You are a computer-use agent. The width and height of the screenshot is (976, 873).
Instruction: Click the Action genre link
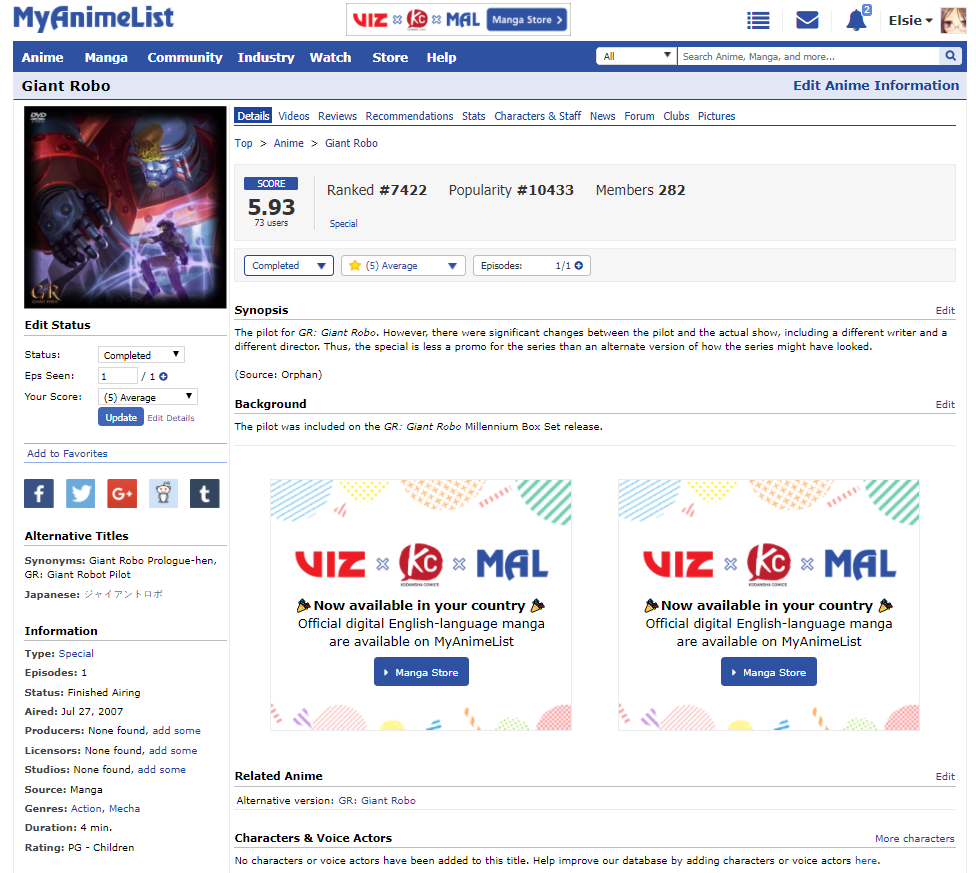pyautogui.click(x=87, y=809)
